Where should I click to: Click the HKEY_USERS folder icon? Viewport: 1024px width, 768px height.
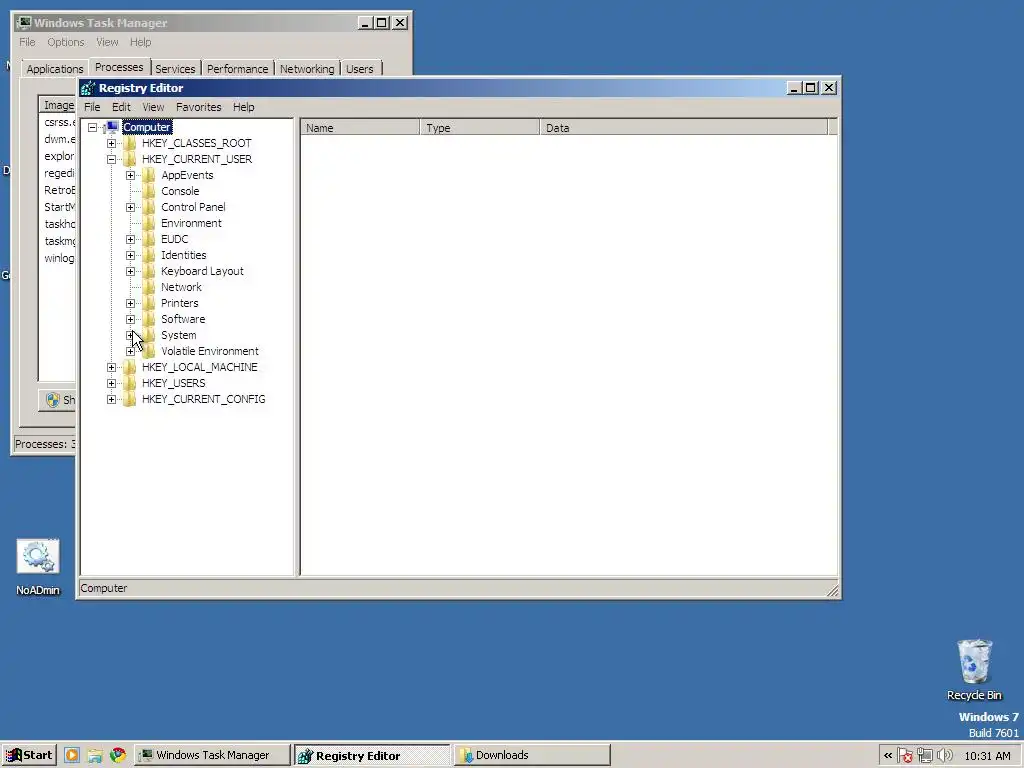click(130, 383)
